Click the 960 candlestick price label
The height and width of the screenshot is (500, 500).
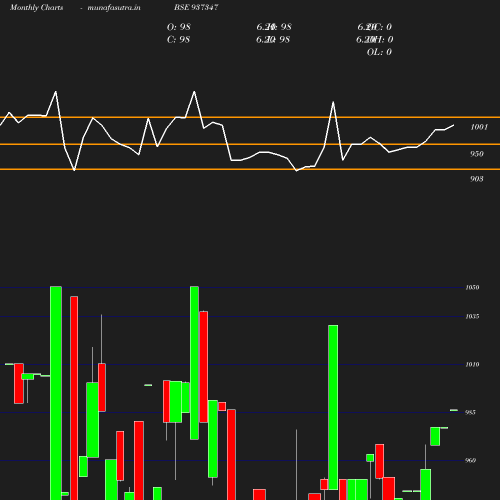pyautogui.click(x=470, y=460)
